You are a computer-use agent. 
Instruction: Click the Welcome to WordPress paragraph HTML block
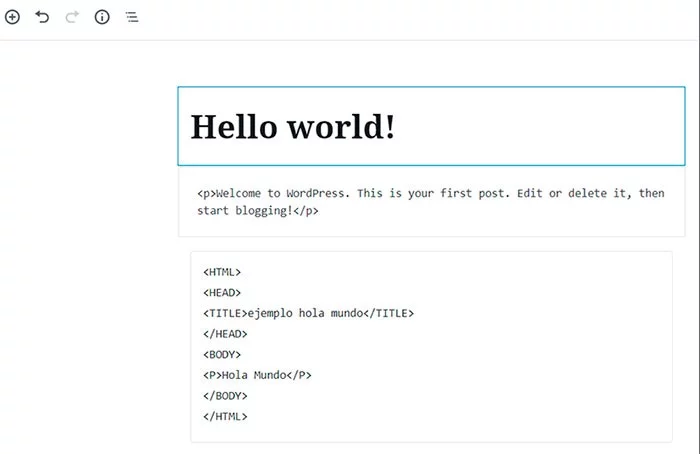click(431, 202)
